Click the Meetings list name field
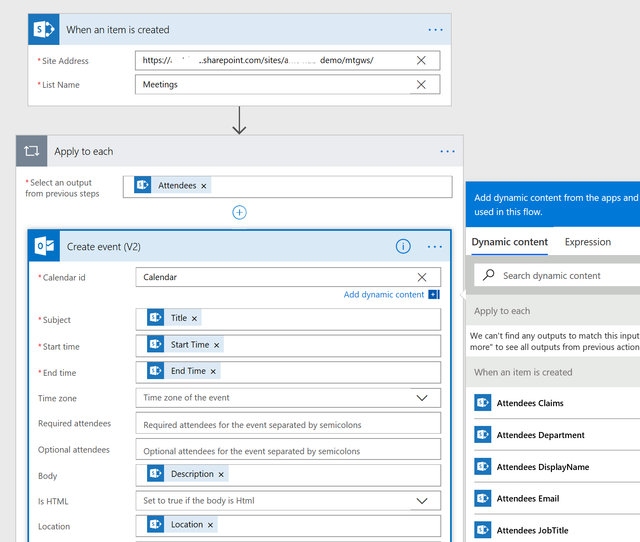The height and width of the screenshot is (542, 640). tap(287, 84)
